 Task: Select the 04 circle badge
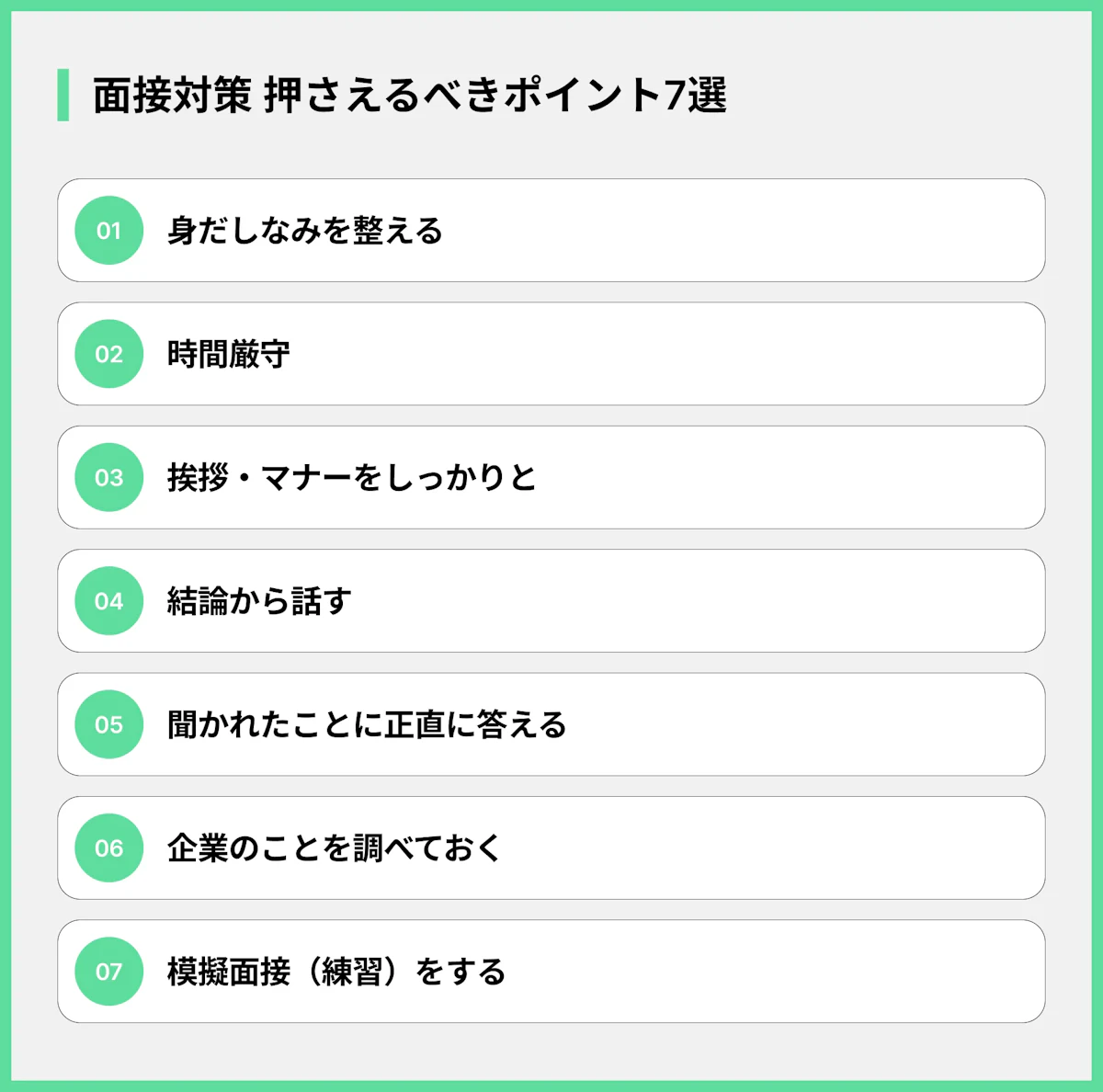(108, 601)
